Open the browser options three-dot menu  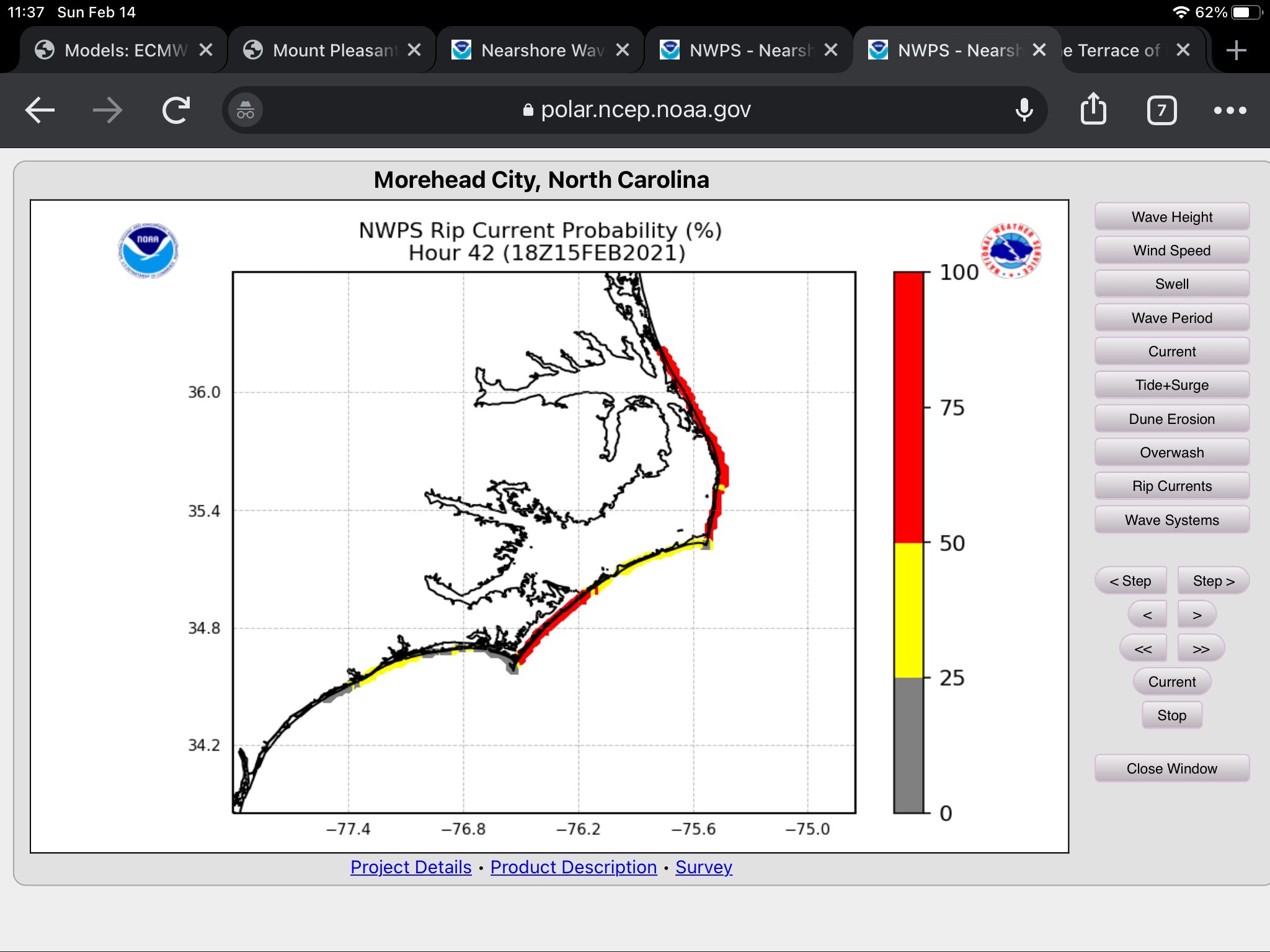[x=1230, y=110]
